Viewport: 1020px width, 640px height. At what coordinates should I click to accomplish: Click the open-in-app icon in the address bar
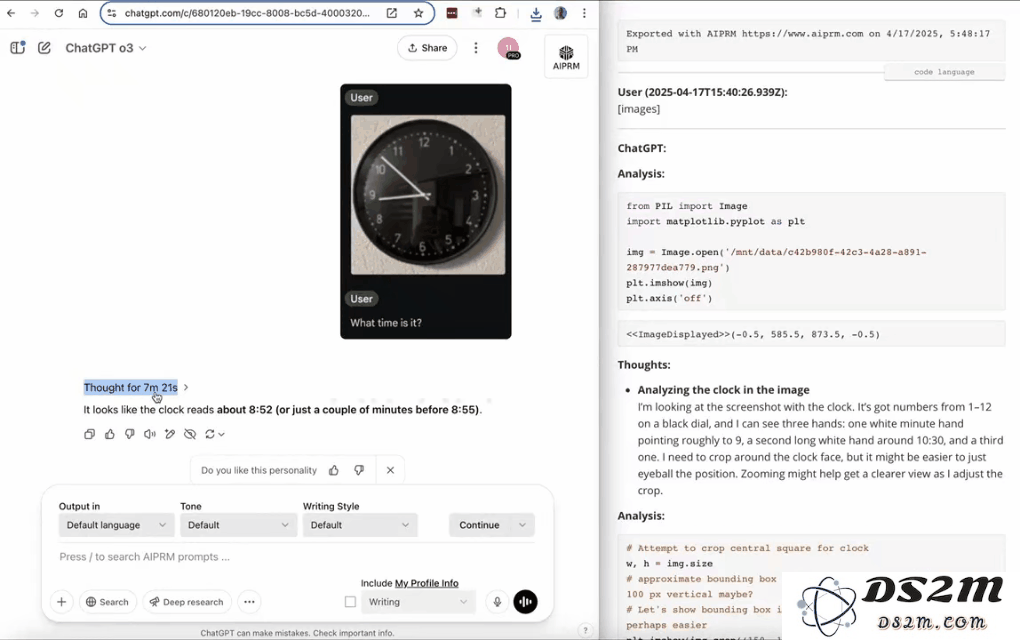(x=392, y=13)
